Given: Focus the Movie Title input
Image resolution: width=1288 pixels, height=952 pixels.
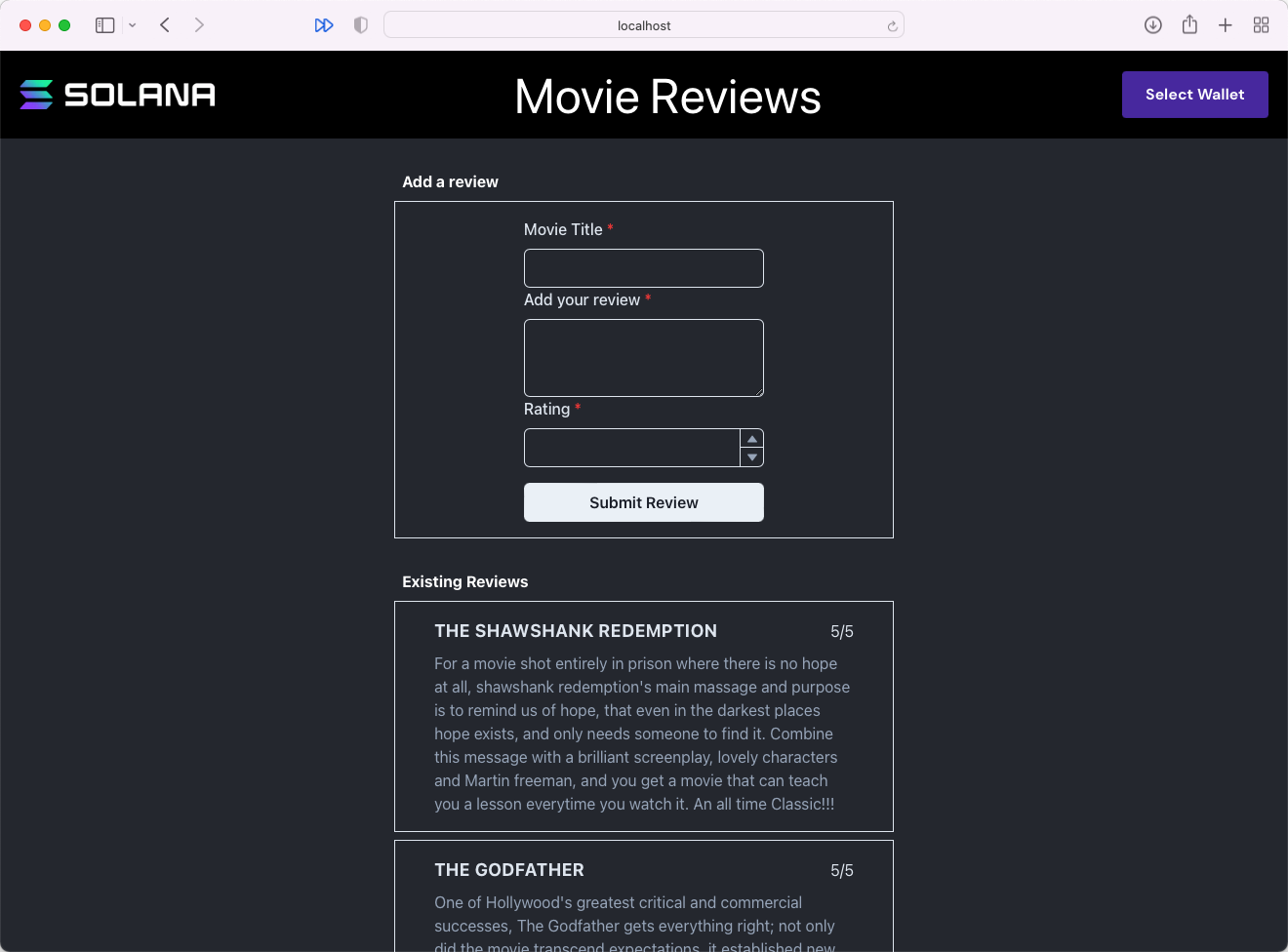Looking at the screenshot, I should (643, 268).
